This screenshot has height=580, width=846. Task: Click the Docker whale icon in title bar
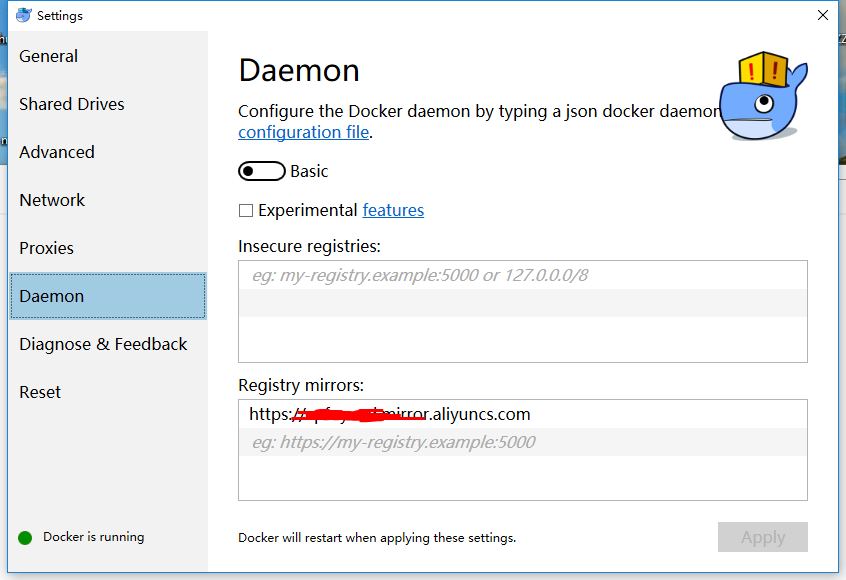click(x=24, y=15)
